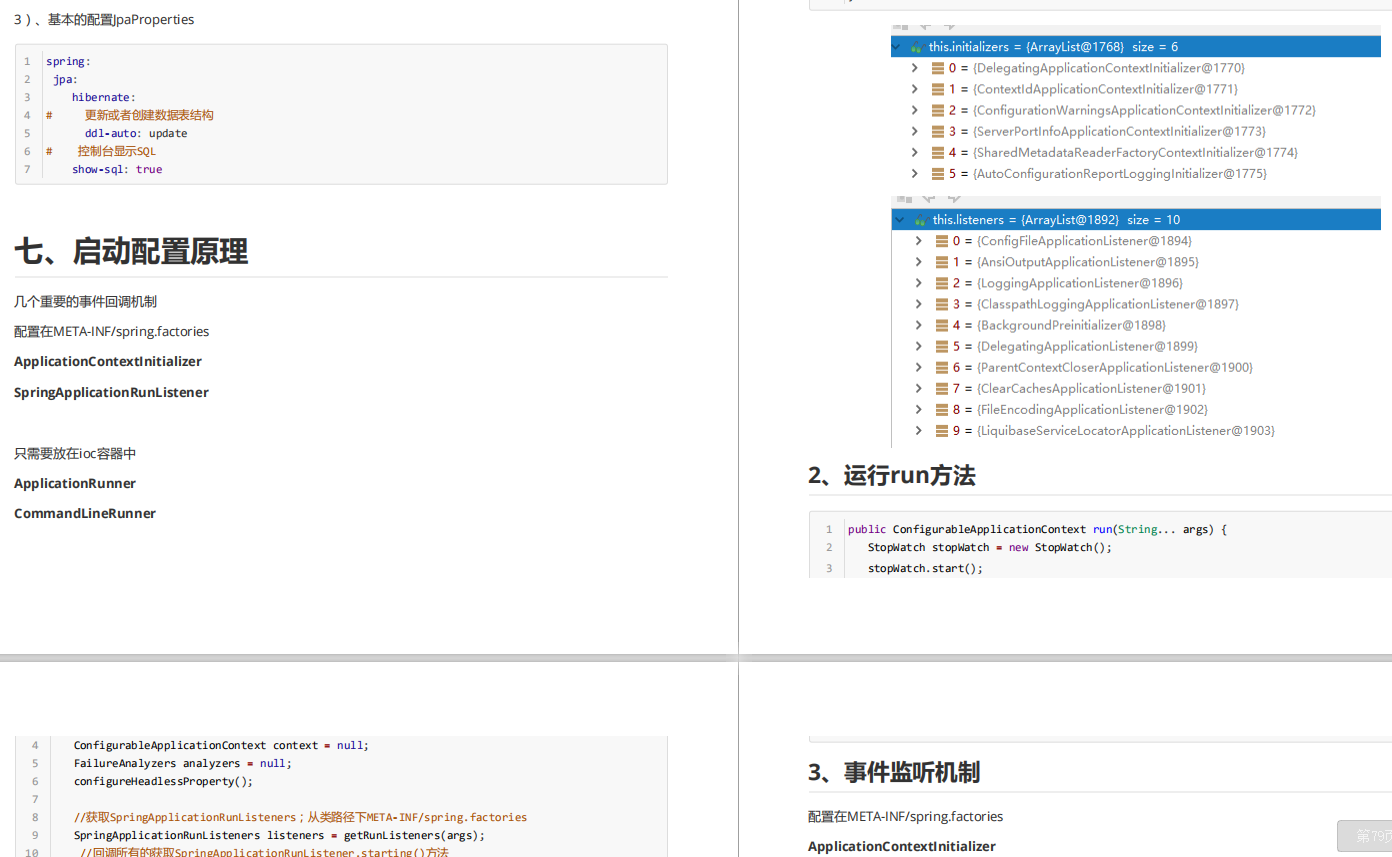Expand the AnsiOutputApplicationListener@1895 row
The height and width of the screenshot is (857, 1392).
(x=919, y=262)
